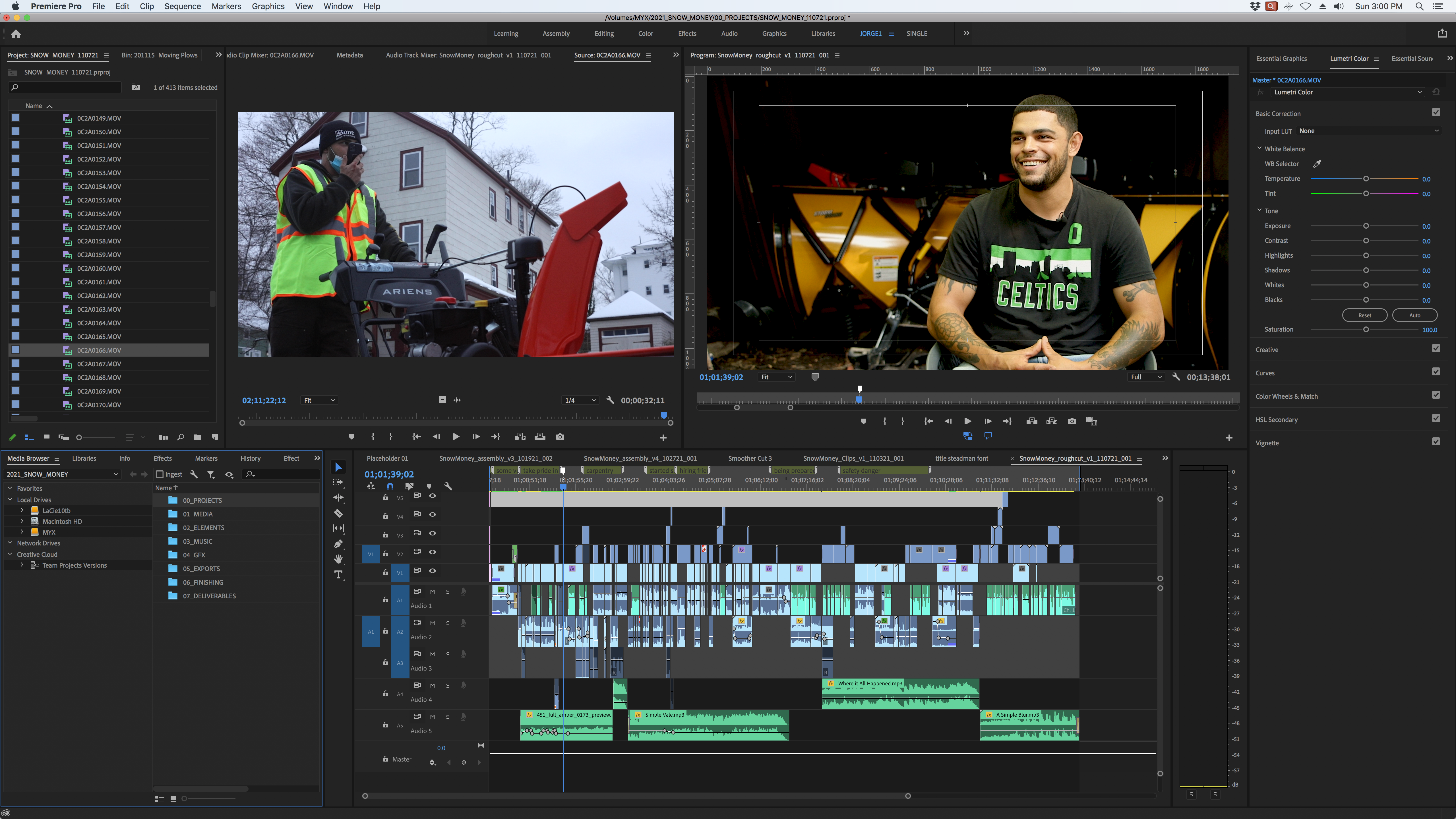This screenshot has height=819, width=1456.
Task: Select the Ripple Edit tool
Action: click(338, 498)
